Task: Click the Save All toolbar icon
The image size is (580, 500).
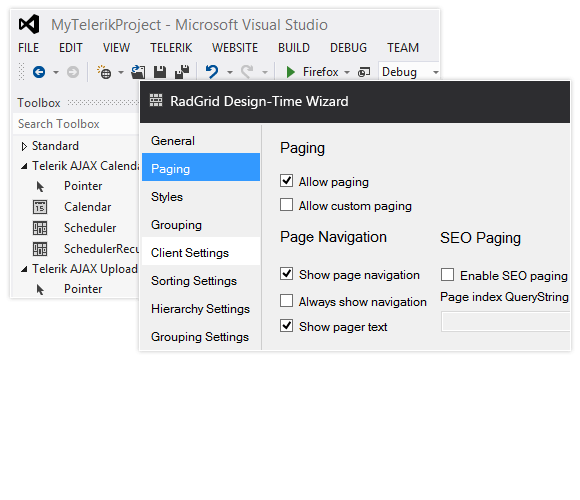Action: pyautogui.click(x=182, y=72)
